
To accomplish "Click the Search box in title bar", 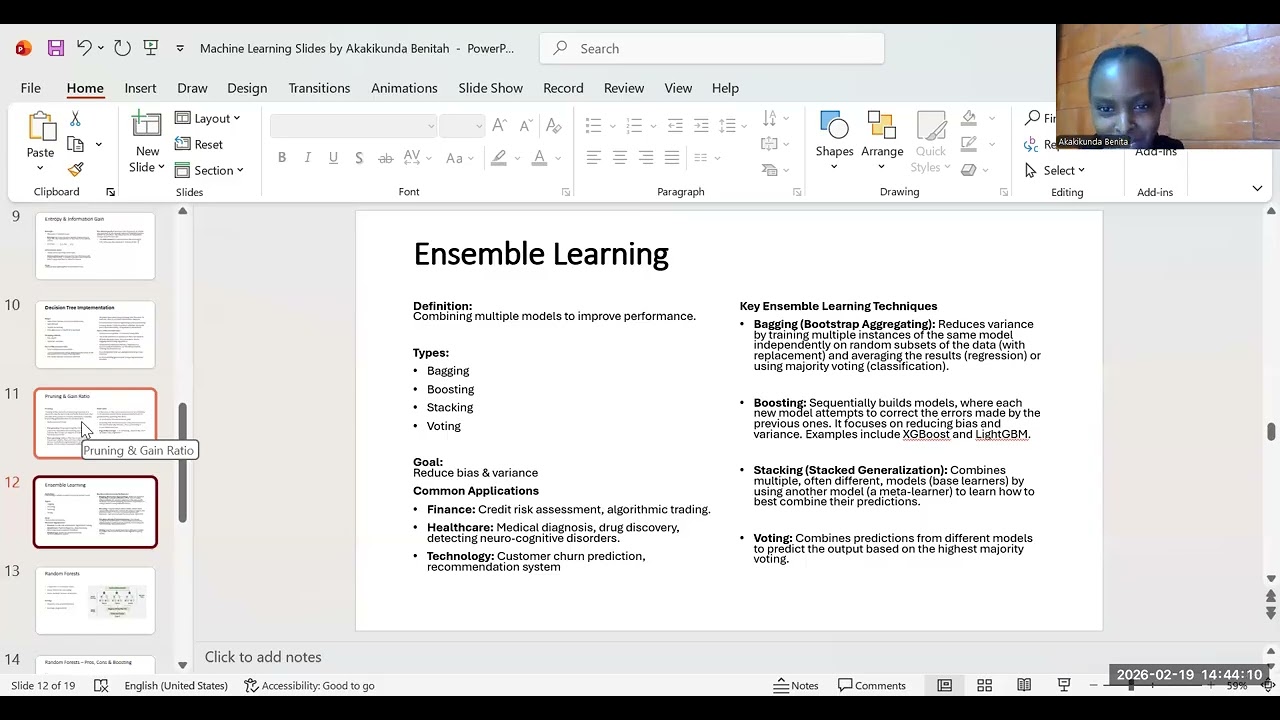I will tap(712, 48).
